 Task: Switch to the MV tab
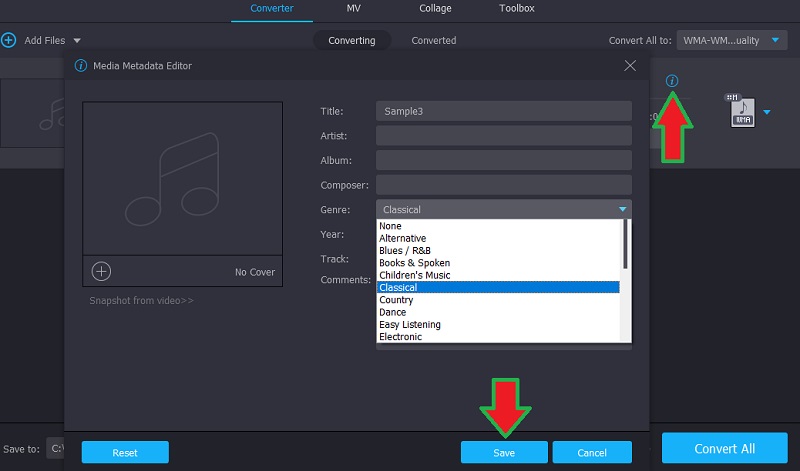click(354, 9)
